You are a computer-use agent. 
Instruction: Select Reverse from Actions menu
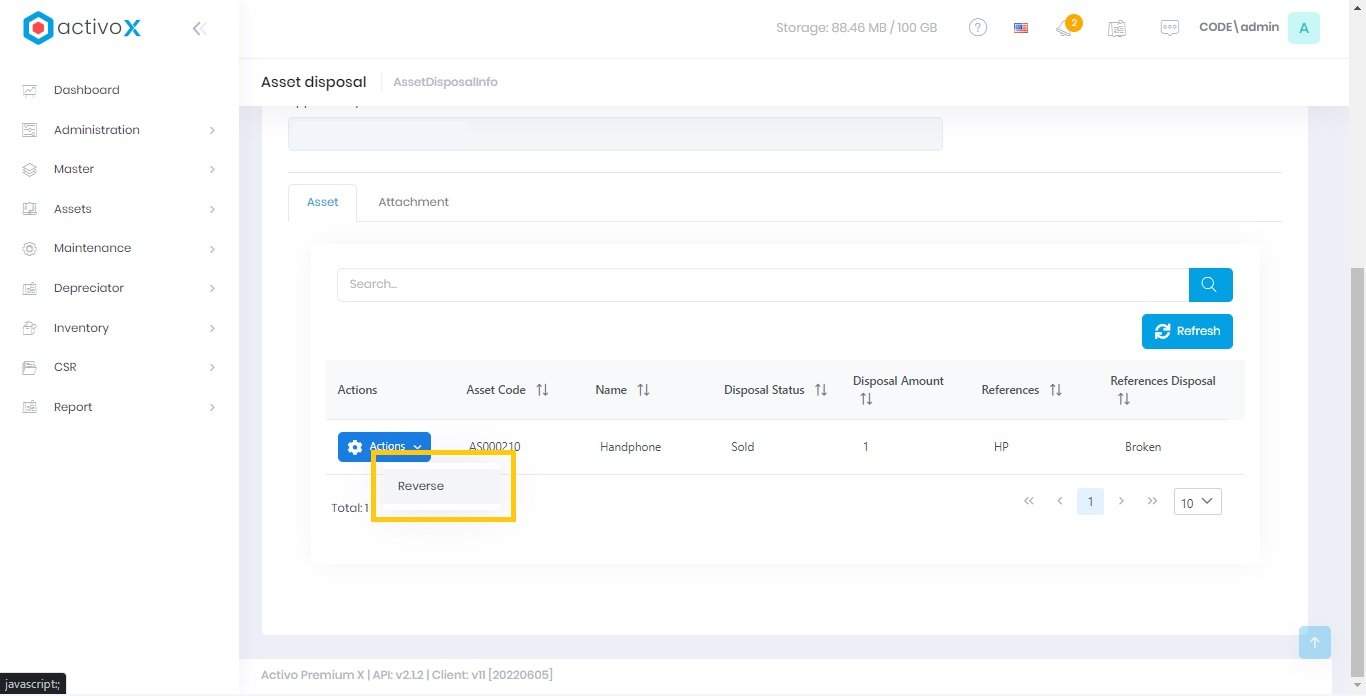421,486
